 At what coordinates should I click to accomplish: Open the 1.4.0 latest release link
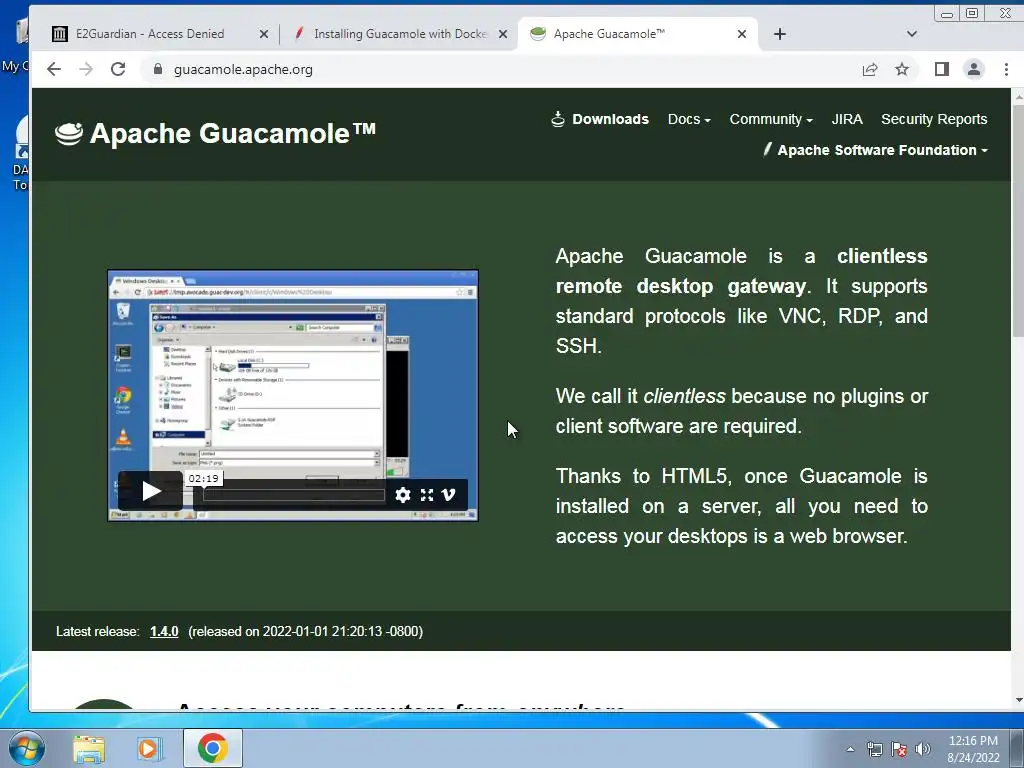click(x=164, y=632)
